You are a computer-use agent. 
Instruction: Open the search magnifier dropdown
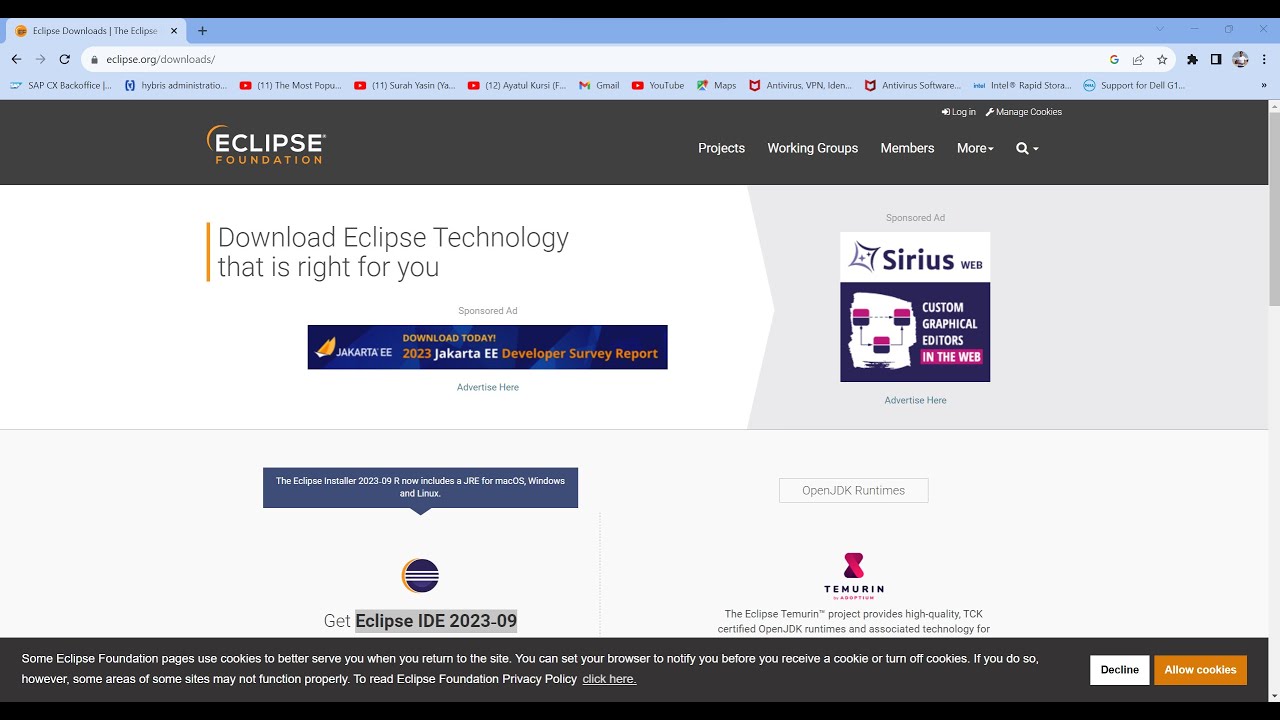1027,148
